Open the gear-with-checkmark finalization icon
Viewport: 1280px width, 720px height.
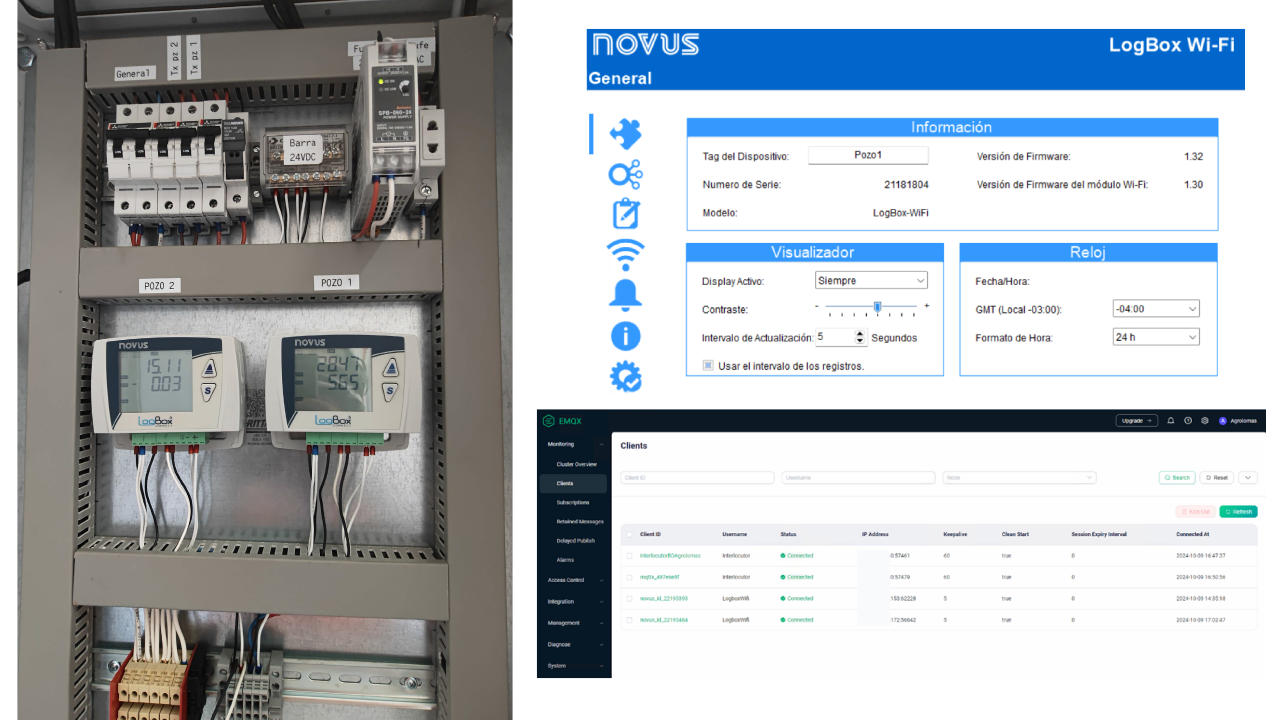(x=626, y=377)
